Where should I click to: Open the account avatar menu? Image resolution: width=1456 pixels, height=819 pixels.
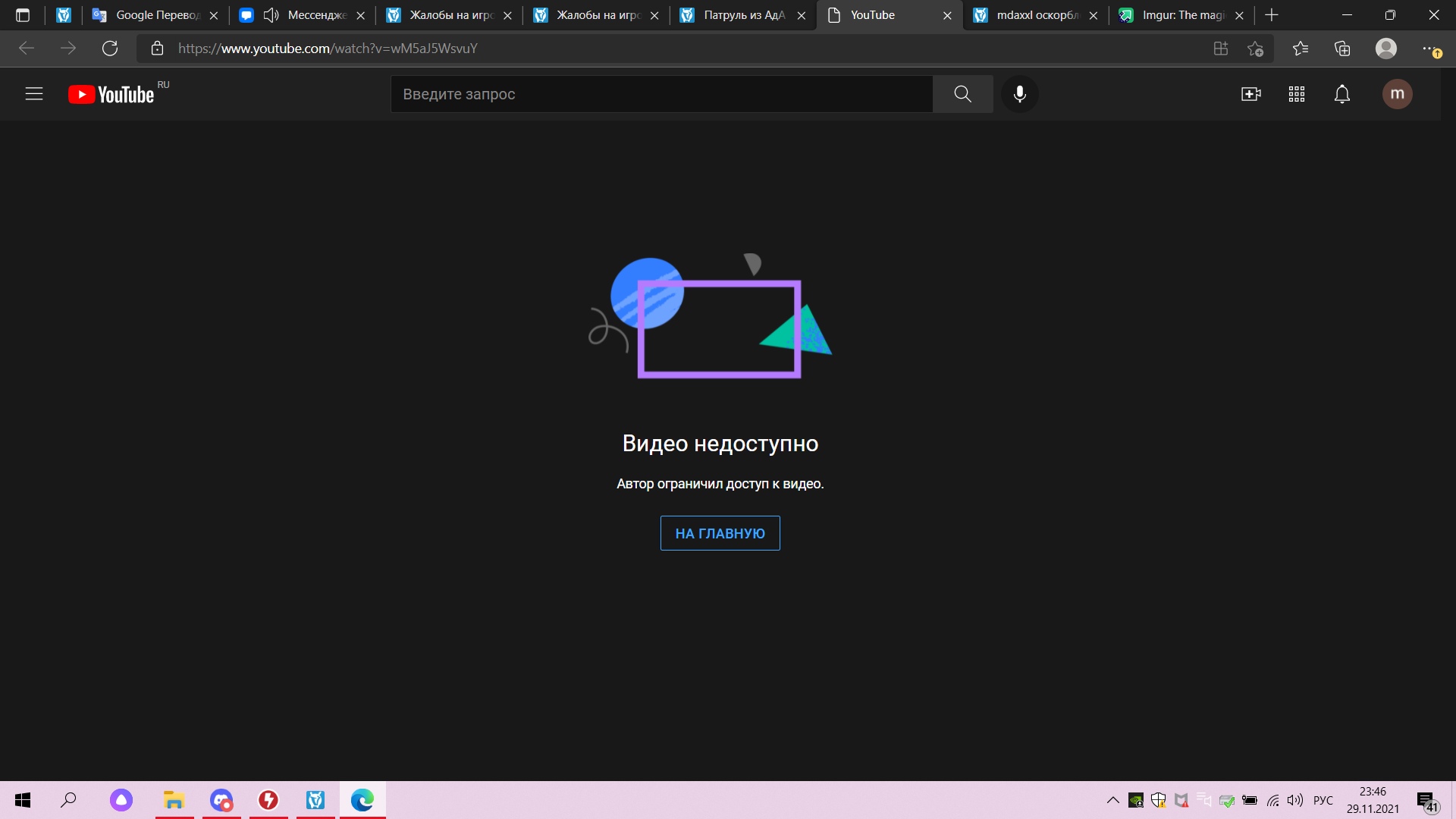1397,94
